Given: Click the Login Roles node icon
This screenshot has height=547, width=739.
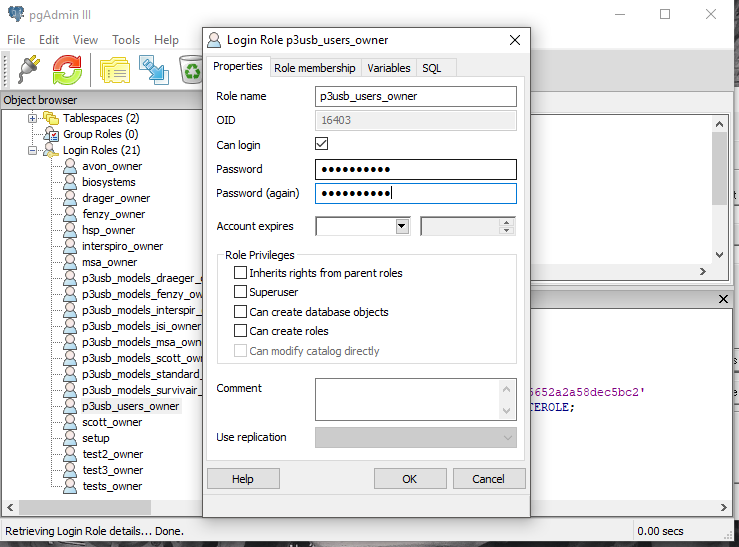Looking at the screenshot, I should pyautogui.click(x=51, y=150).
